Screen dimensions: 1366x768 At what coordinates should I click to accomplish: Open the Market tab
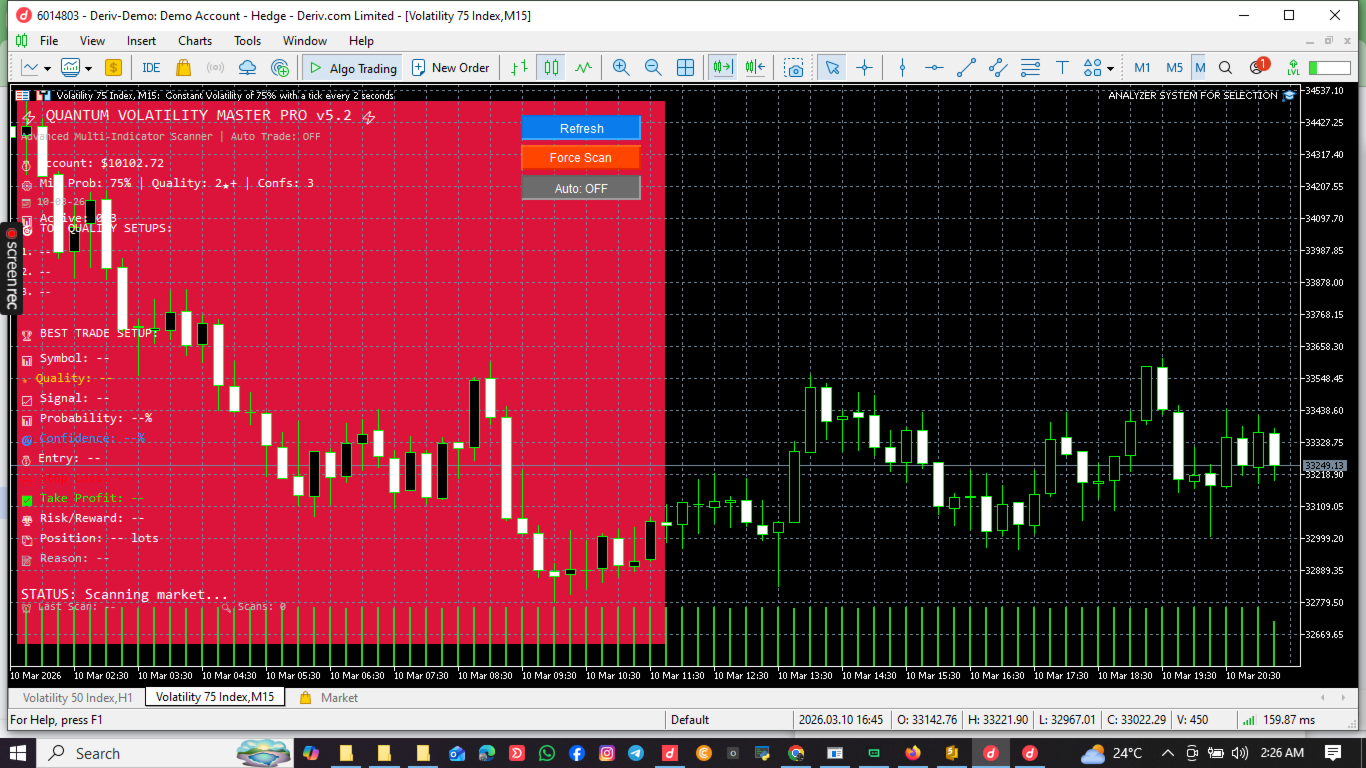[x=328, y=697]
